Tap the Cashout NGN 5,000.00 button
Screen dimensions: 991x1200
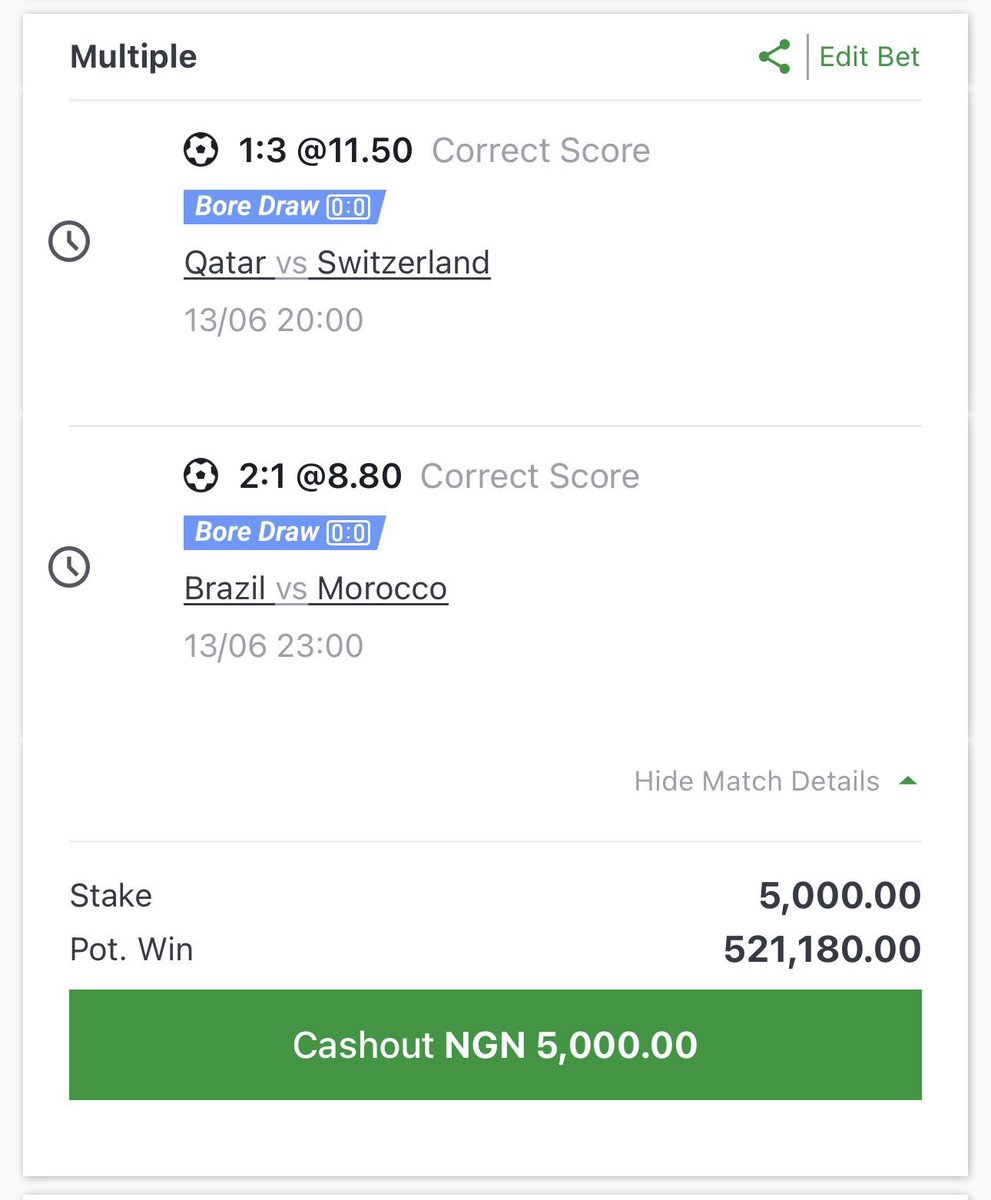(495, 1045)
